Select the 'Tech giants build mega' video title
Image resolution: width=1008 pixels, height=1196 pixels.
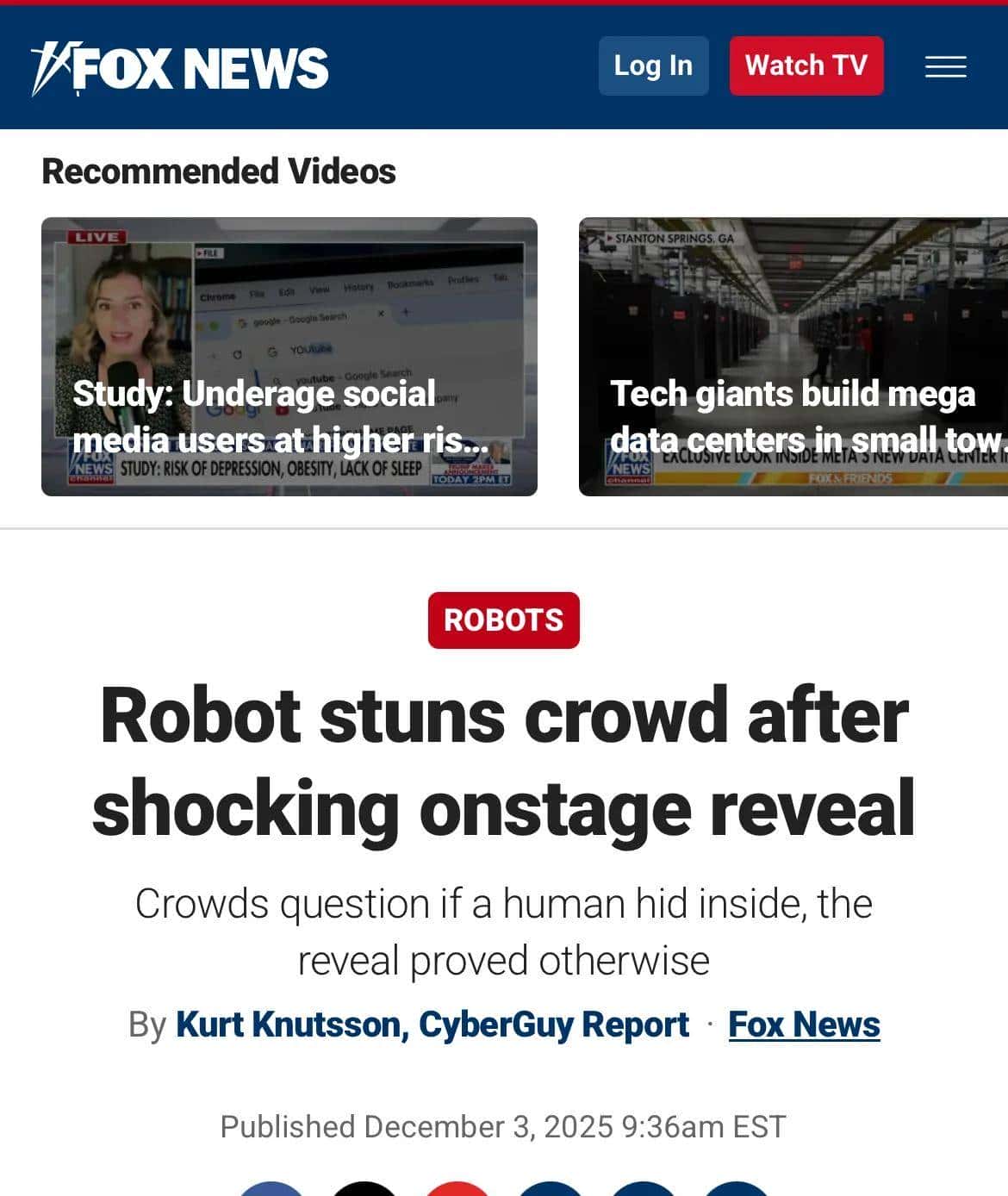pos(793,394)
